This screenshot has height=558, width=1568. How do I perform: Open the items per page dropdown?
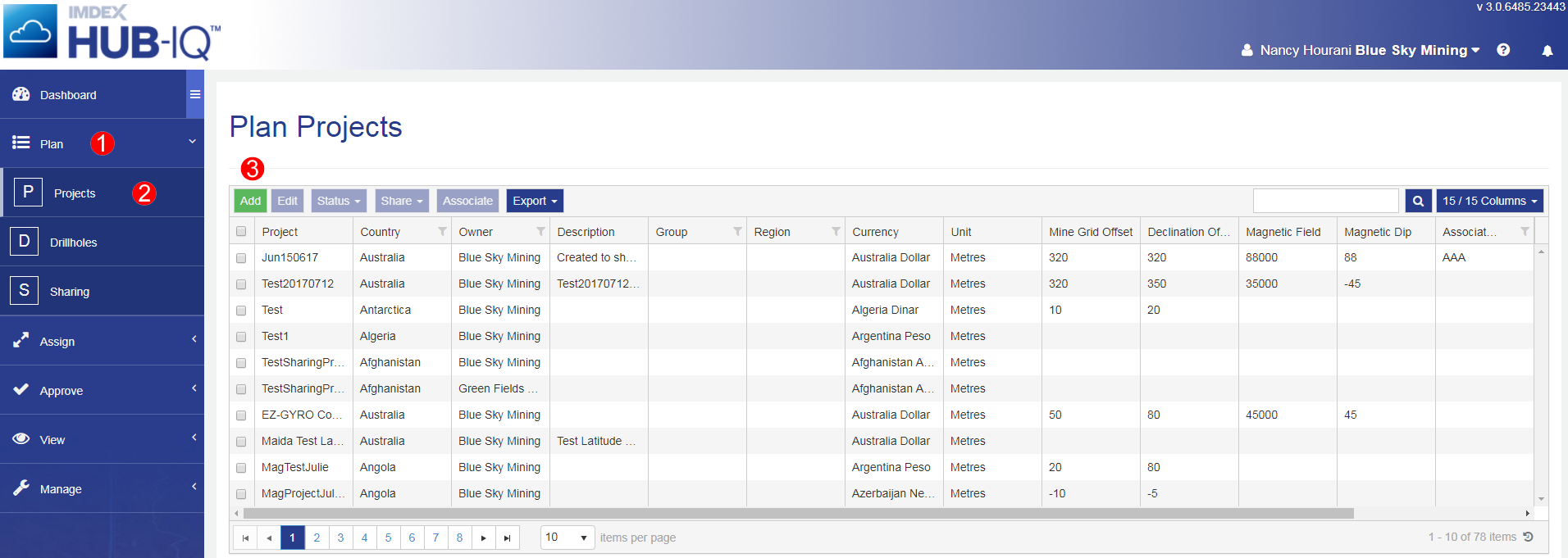tap(567, 538)
